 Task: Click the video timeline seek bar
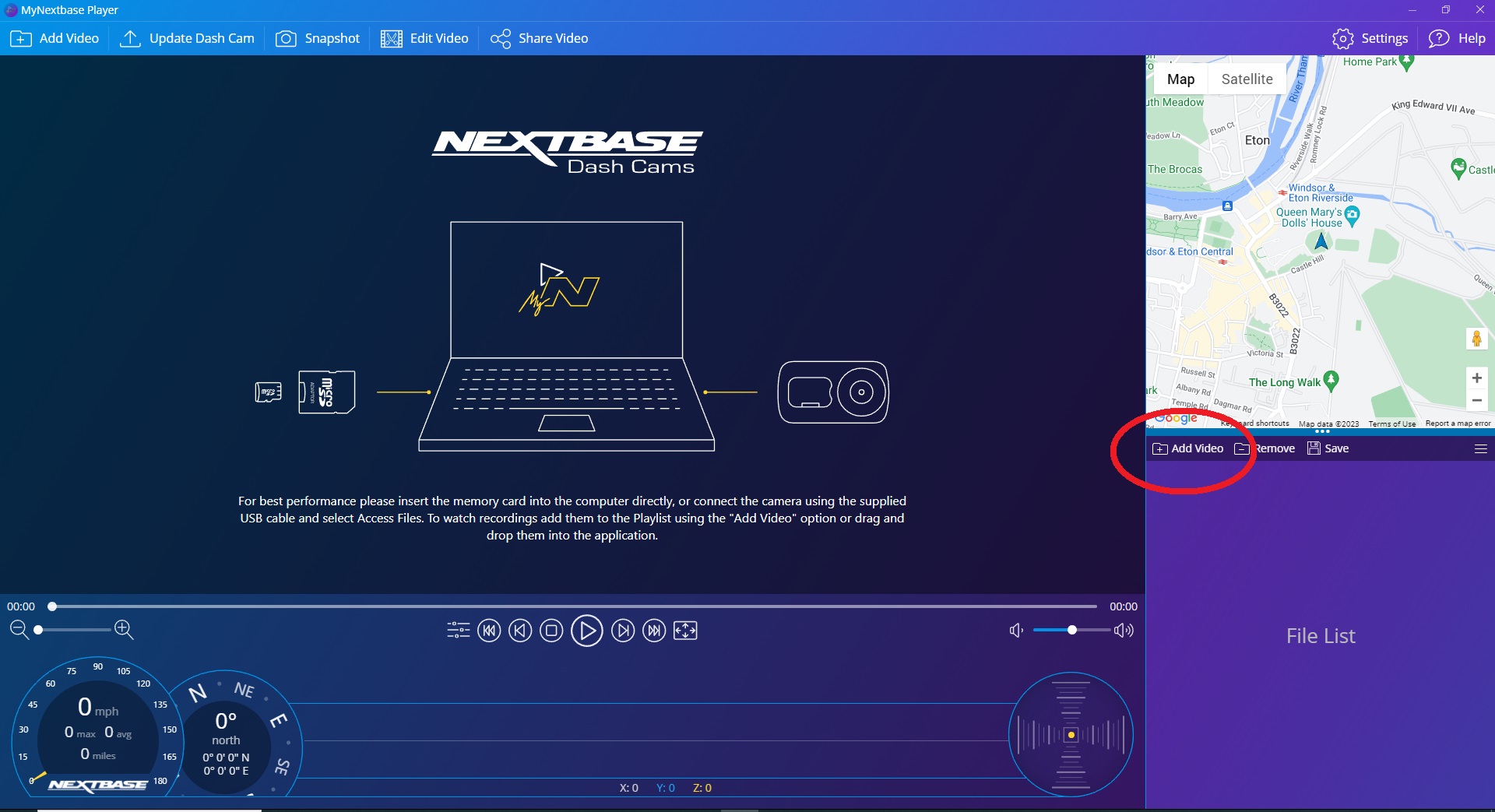574,606
